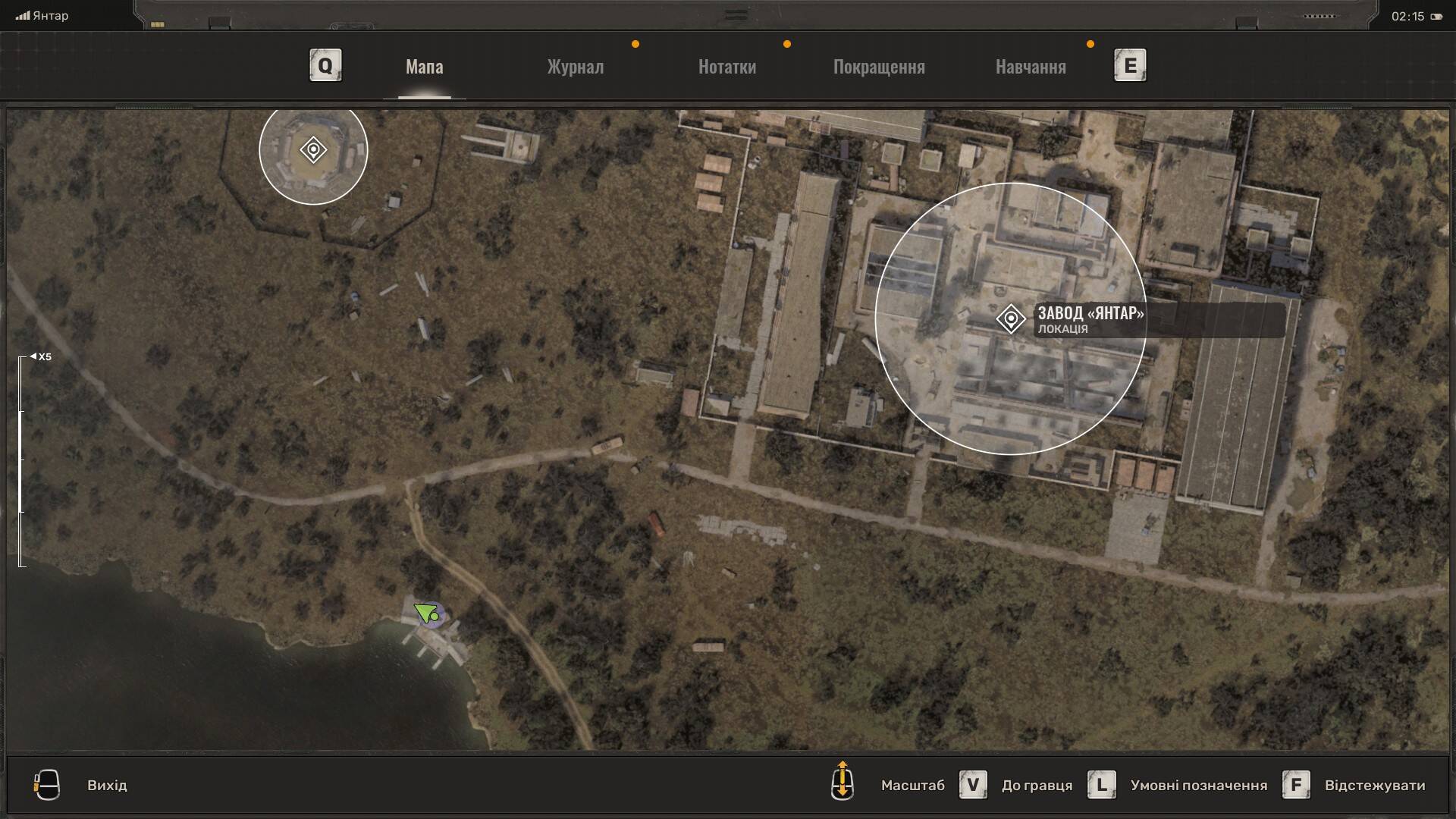Click the 02:15 clock display

coord(1407,16)
